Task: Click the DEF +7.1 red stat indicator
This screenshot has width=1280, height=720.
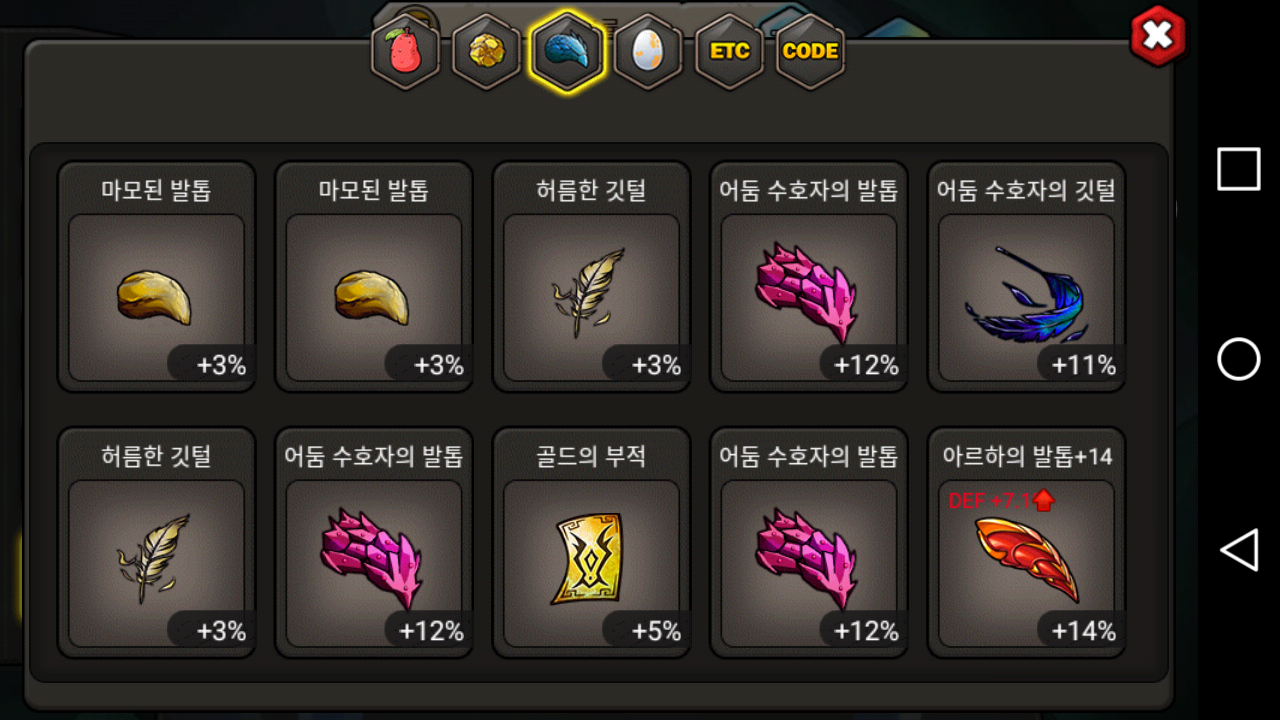Action: click(1001, 501)
